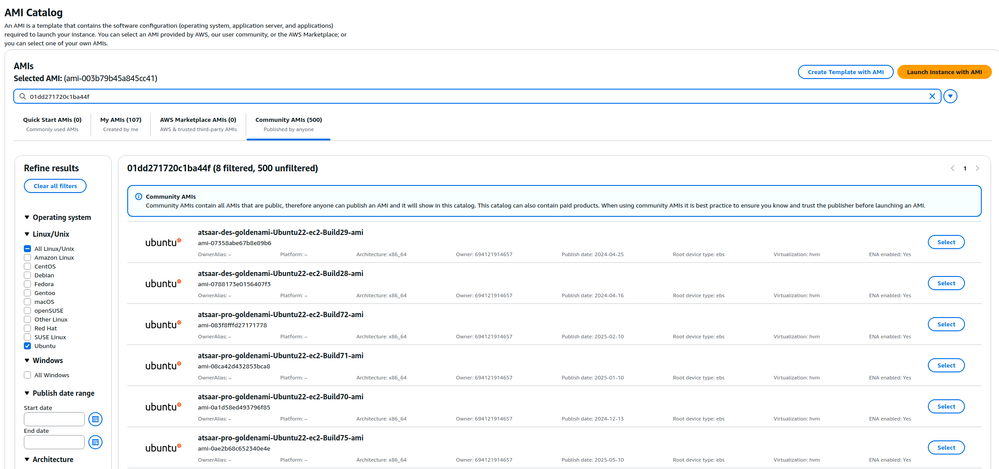Clear the search field with the X icon
Image resolution: width=999 pixels, height=469 pixels.
[932, 96]
